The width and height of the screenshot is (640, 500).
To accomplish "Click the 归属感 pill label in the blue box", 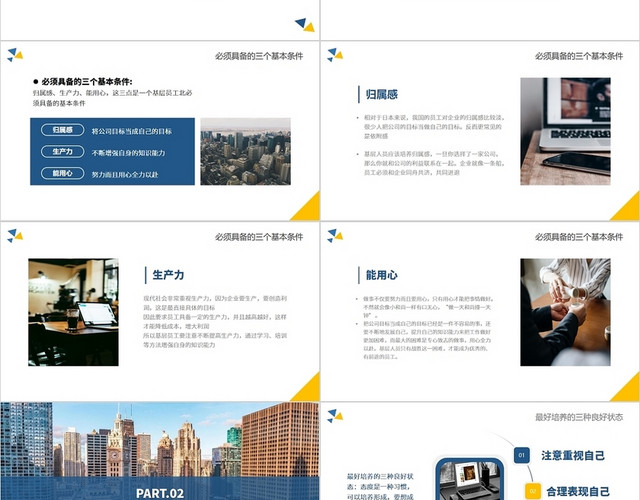I will (62, 130).
